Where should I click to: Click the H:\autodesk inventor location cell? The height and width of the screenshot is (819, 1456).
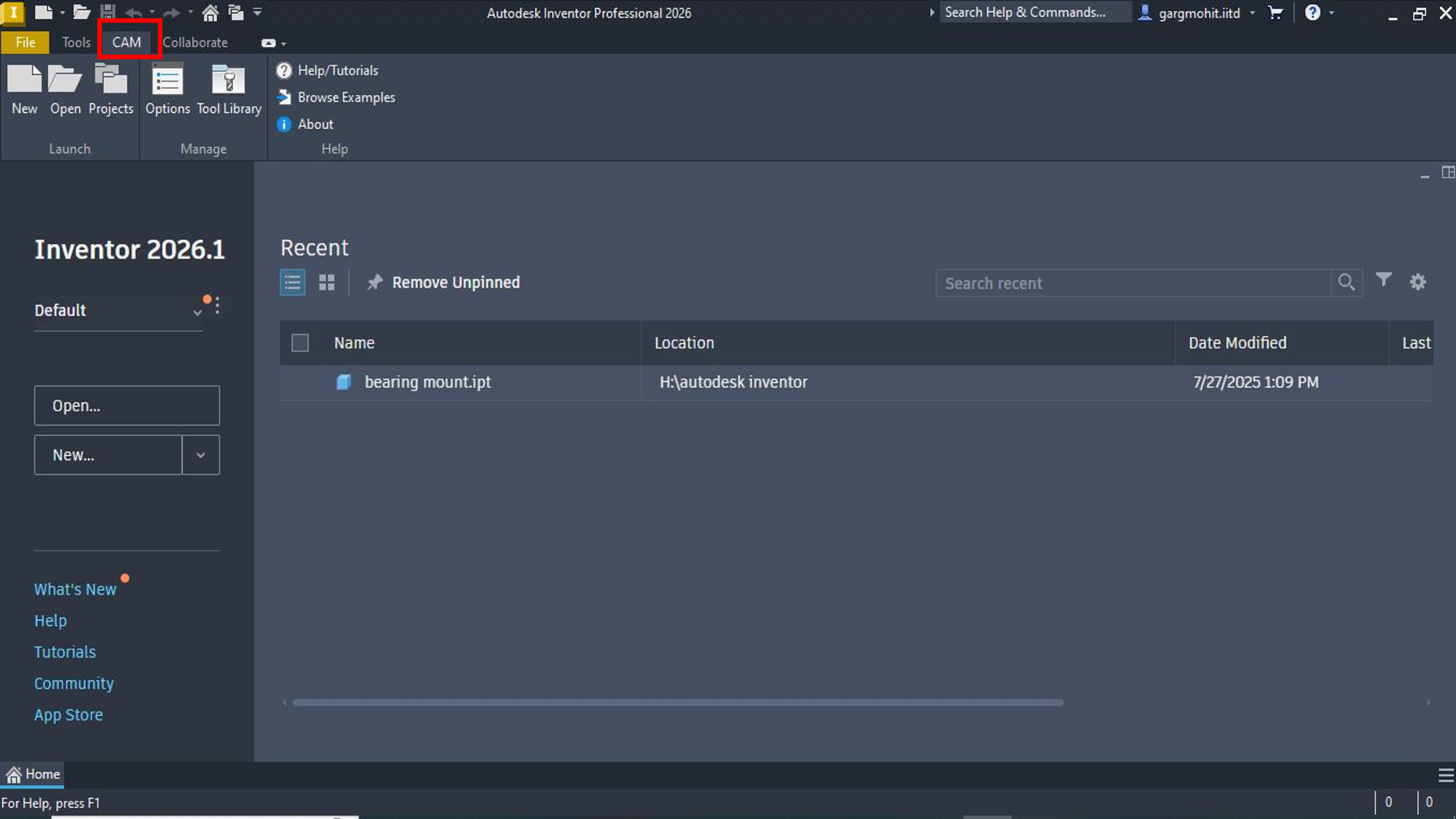[x=733, y=382]
